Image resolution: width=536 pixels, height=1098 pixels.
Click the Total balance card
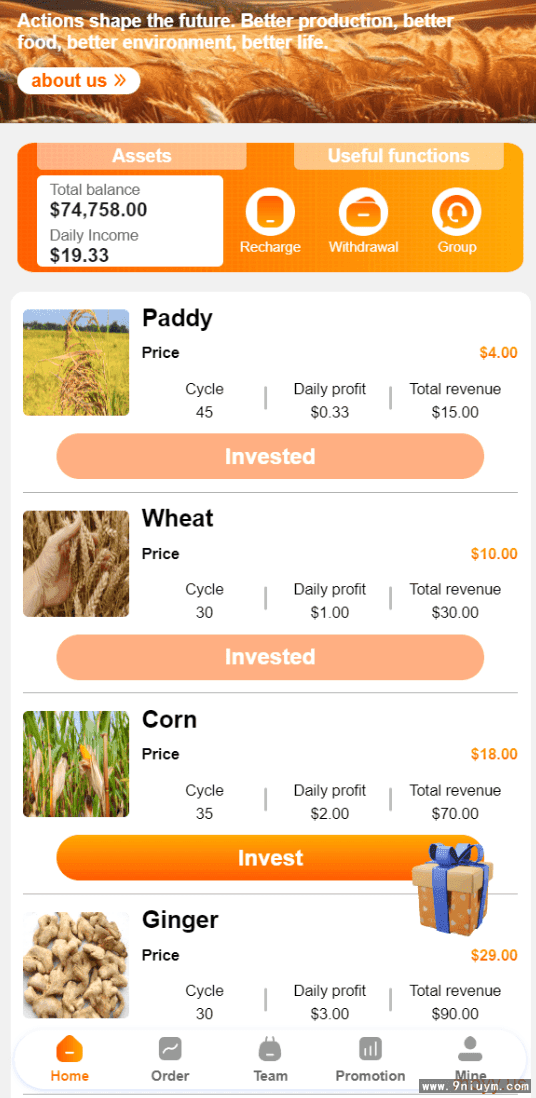[x=130, y=221]
